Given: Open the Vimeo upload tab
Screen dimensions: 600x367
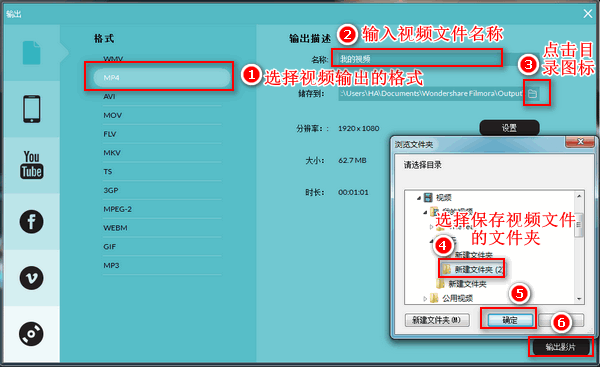Looking at the screenshot, I should (31, 278).
